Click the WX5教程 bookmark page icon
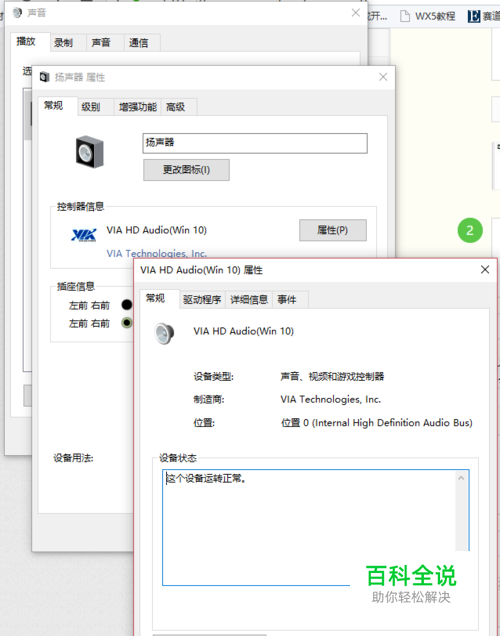The width and height of the screenshot is (500, 636). [405, 16]
